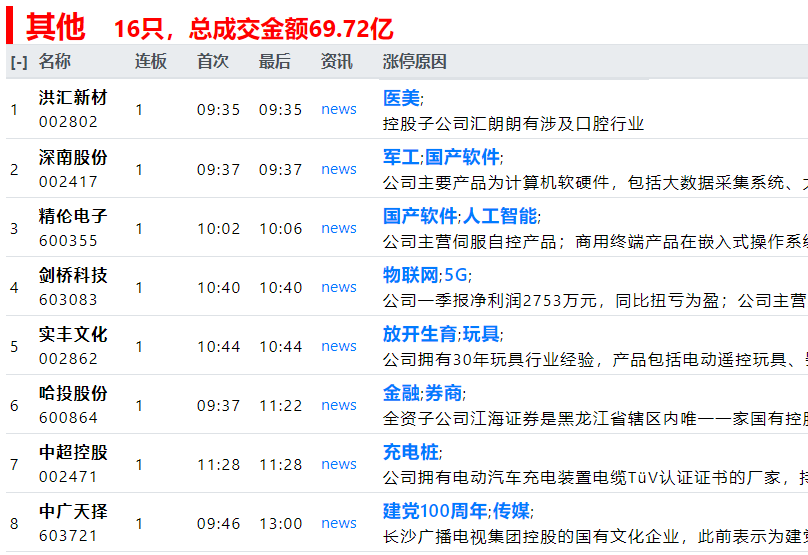The image size is (808, 555).
Task: Click the 10:02 first-limit time
Action: pos(218,228)
